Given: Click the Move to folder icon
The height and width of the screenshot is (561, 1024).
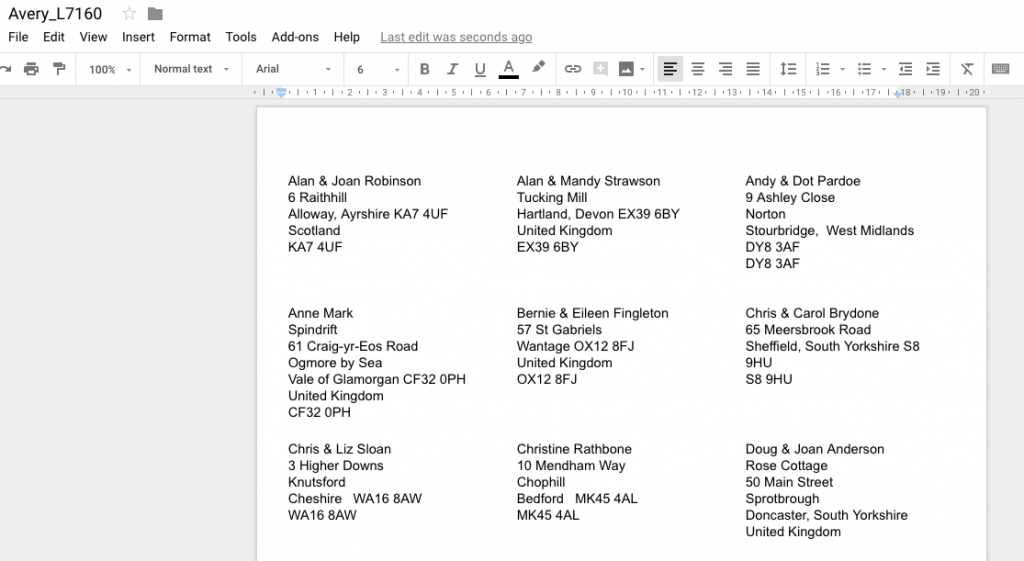Looking at the screenshot, I should pyautogui.click(x=155, y=13).
